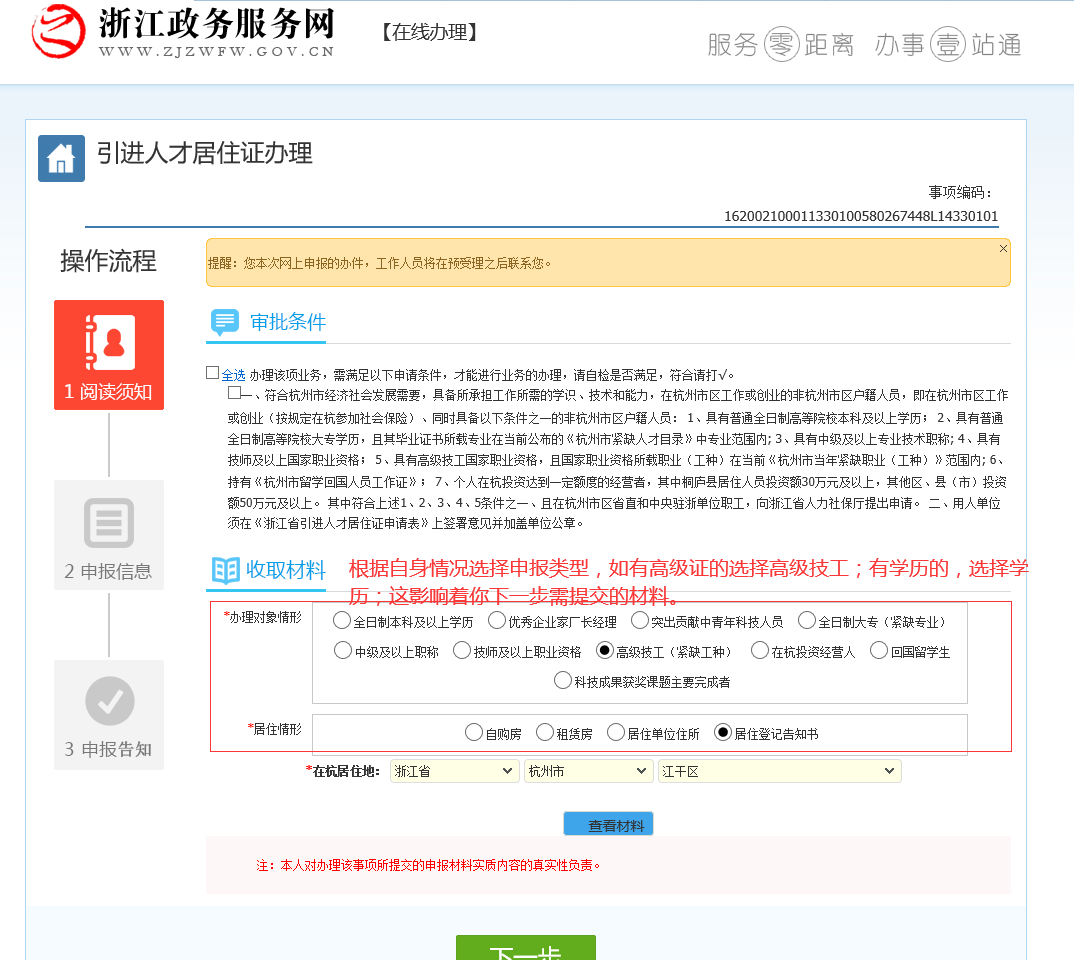The height and width of the screenshot is (960, 1074).
Task: Click the 1 阅读须知 step label
Action: (108, 392)
